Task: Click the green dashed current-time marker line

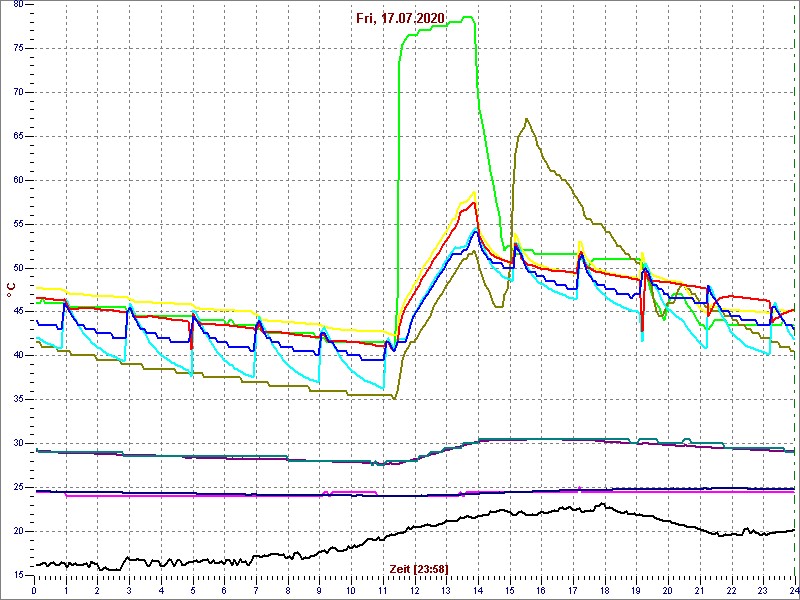Action: [x=796, y=291]
